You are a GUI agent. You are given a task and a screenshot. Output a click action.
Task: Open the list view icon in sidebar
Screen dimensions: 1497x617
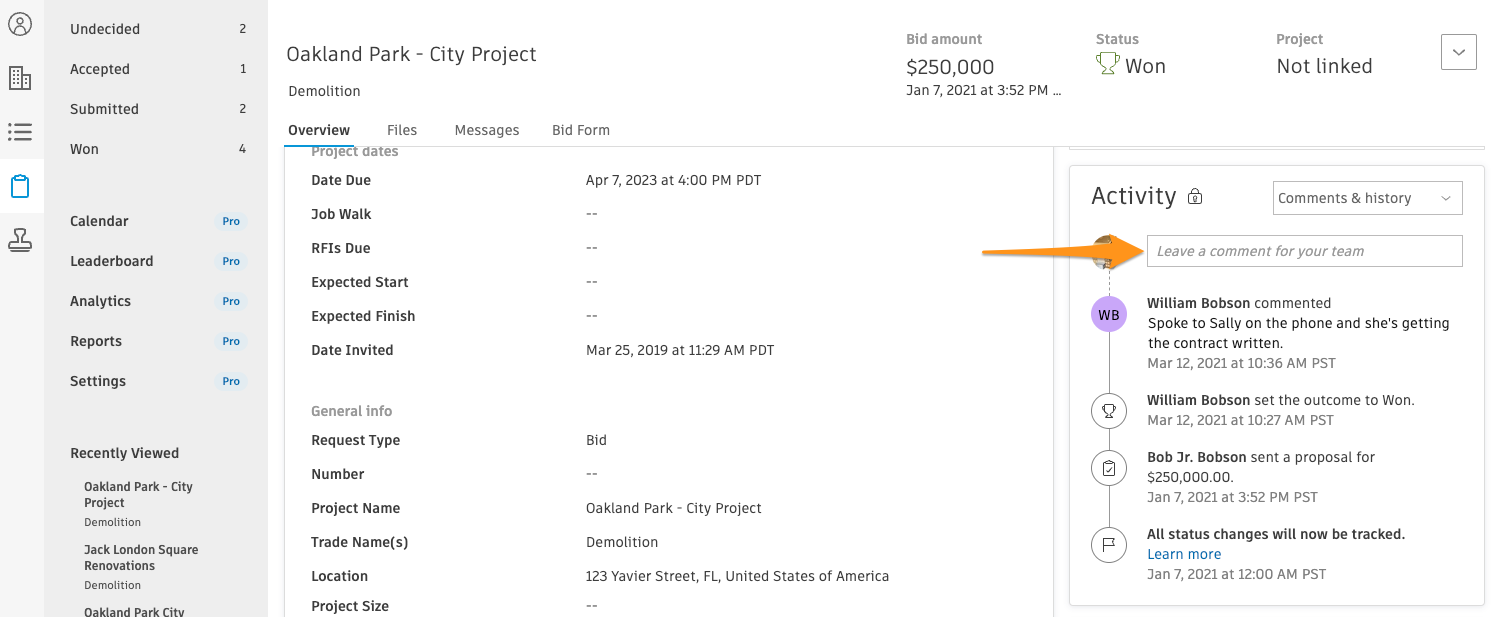click(20, 132)
